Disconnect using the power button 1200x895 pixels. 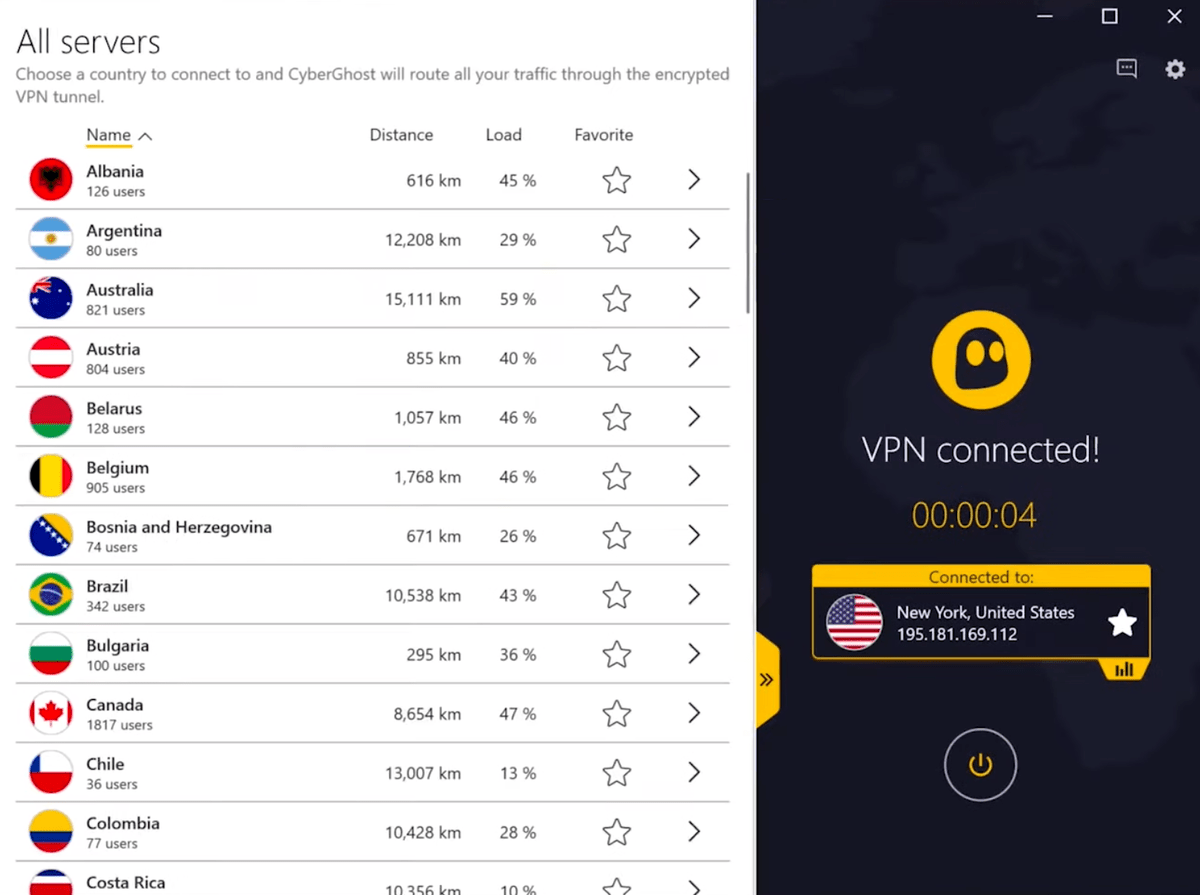pyautogui.click(x=980, y=764)
